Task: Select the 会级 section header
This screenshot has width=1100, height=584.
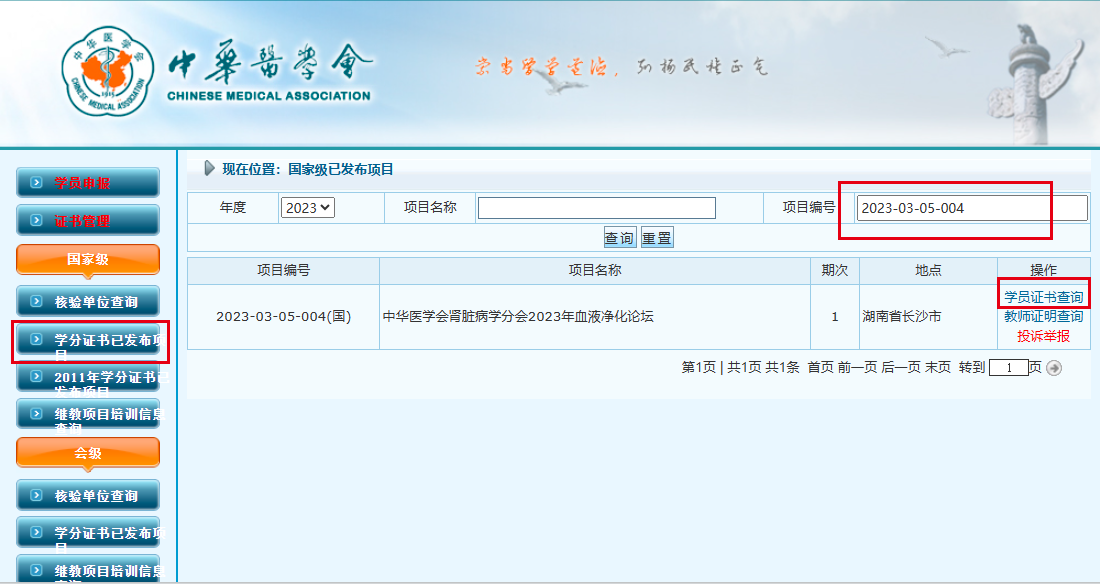Action: pyautogui.click(x=88, y=454)
